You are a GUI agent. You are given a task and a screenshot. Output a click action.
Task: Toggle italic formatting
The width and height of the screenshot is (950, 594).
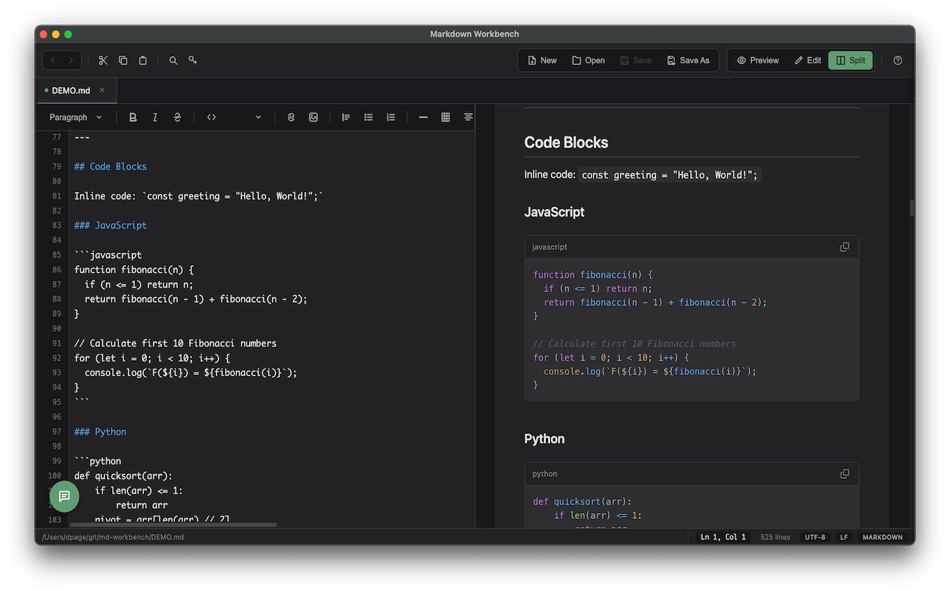(x=155, y=117)
